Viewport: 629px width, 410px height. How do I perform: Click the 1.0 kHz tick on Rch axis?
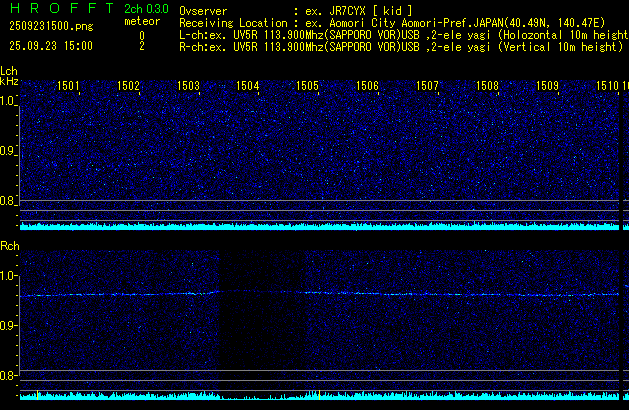click(8, 275)
